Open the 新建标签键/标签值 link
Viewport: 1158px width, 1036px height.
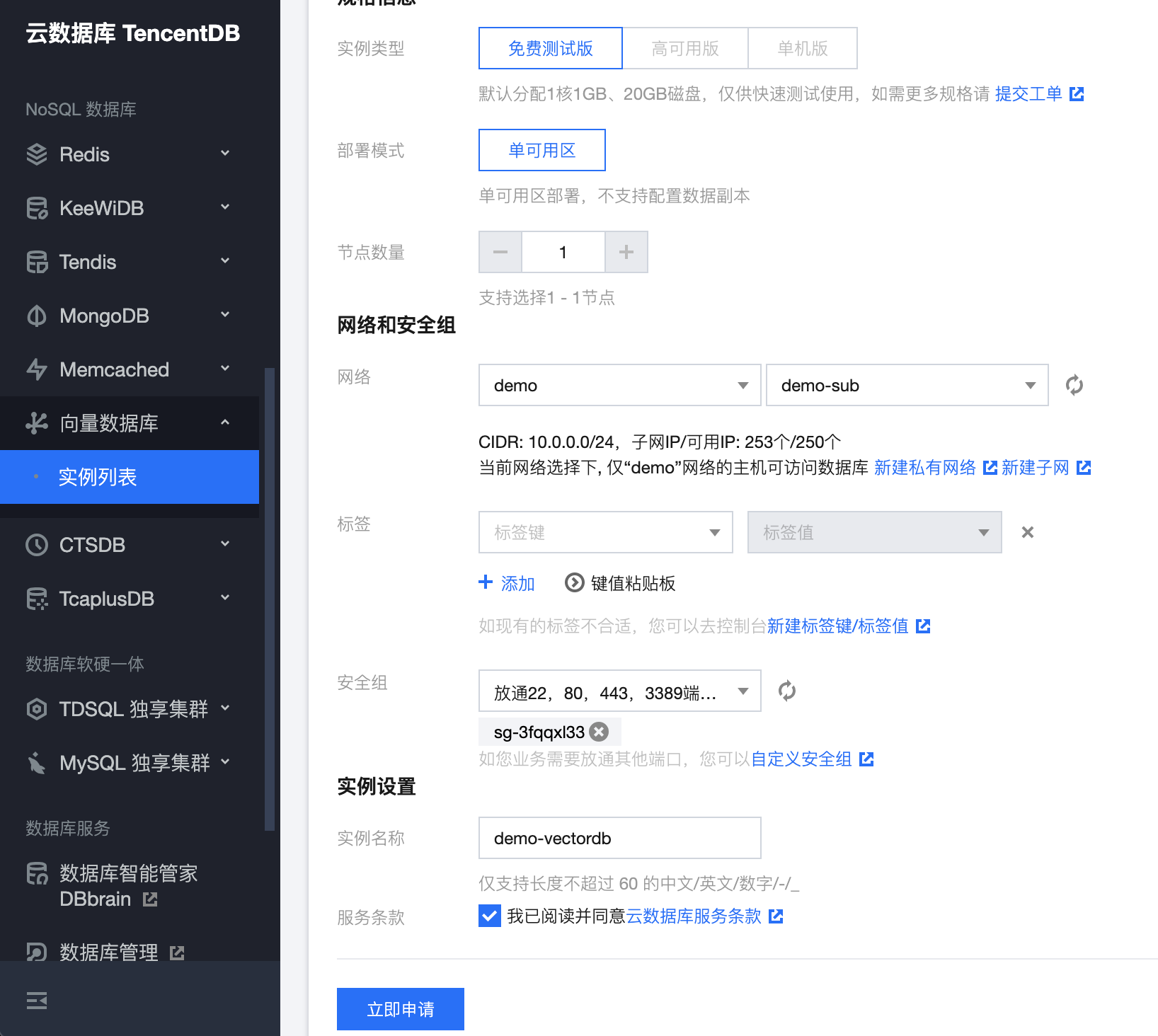click(x=838, y=626)
